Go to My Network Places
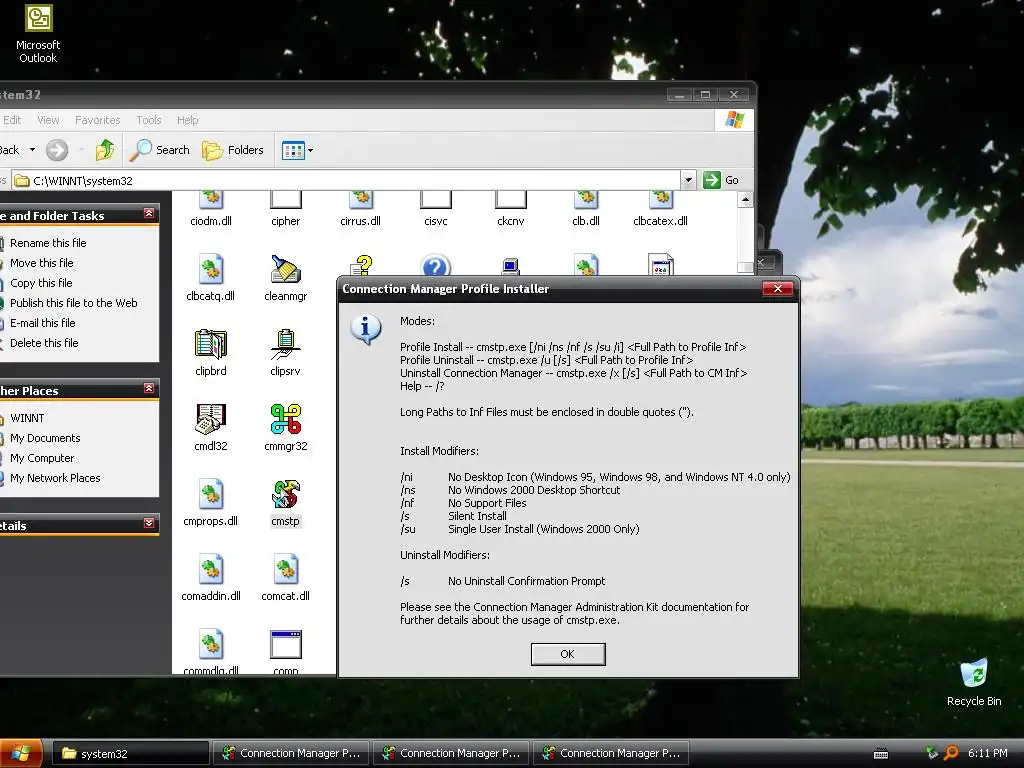Image resolution: width=1024 pixels, height=768 pixels. coord(55,478)
